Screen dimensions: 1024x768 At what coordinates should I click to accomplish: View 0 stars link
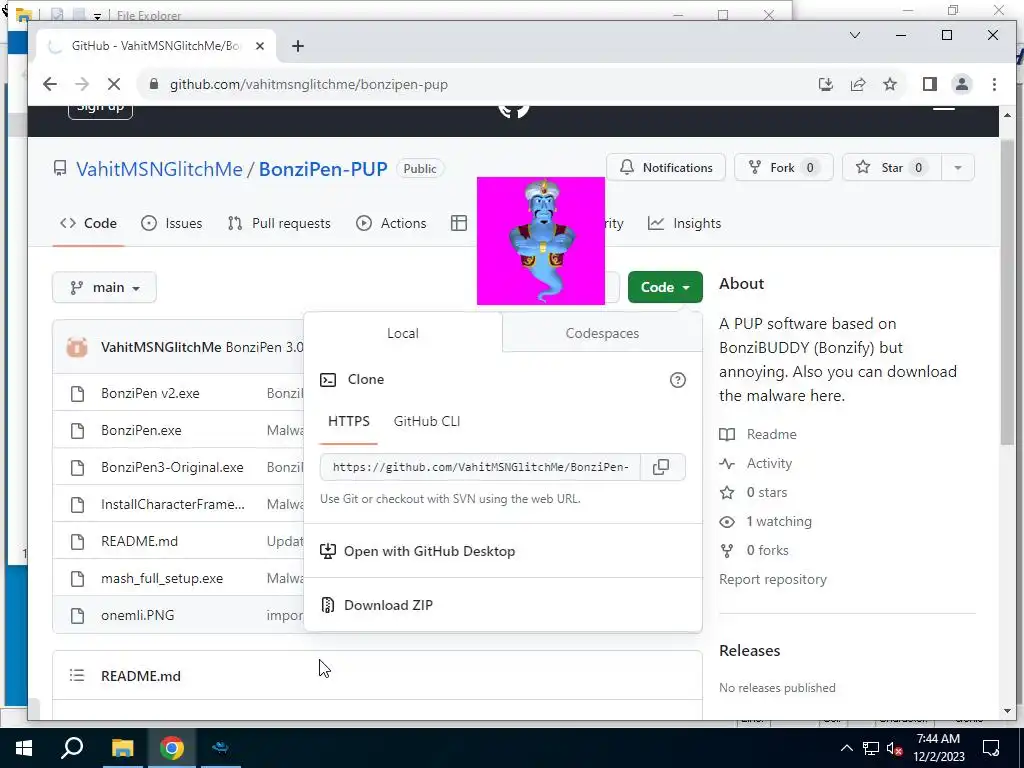(x=754, y=492)
